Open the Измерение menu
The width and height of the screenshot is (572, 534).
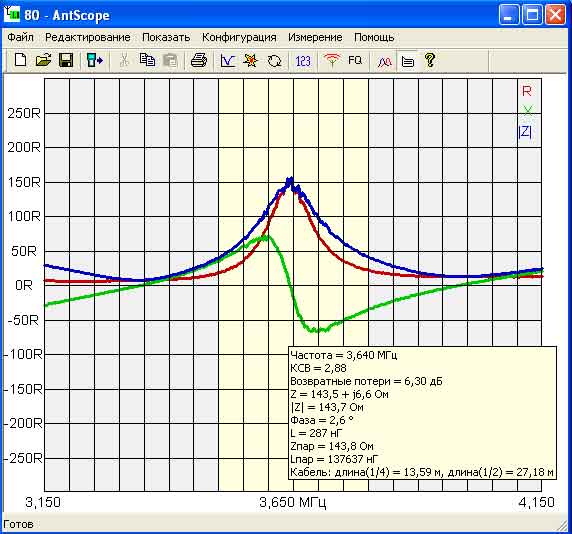(315, 37)
